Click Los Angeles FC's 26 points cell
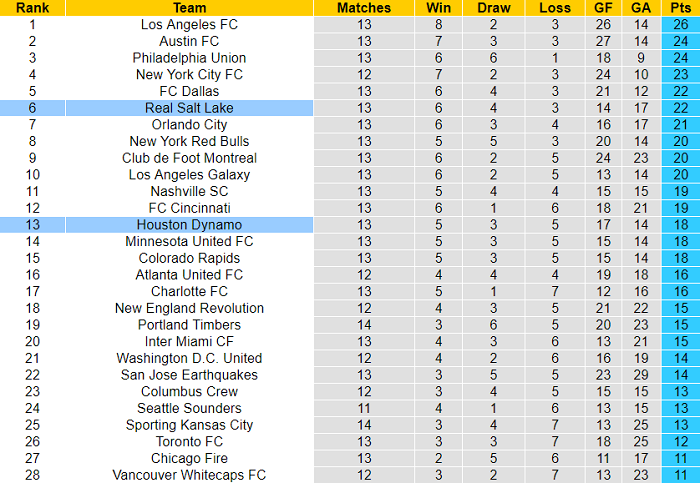 679,24
